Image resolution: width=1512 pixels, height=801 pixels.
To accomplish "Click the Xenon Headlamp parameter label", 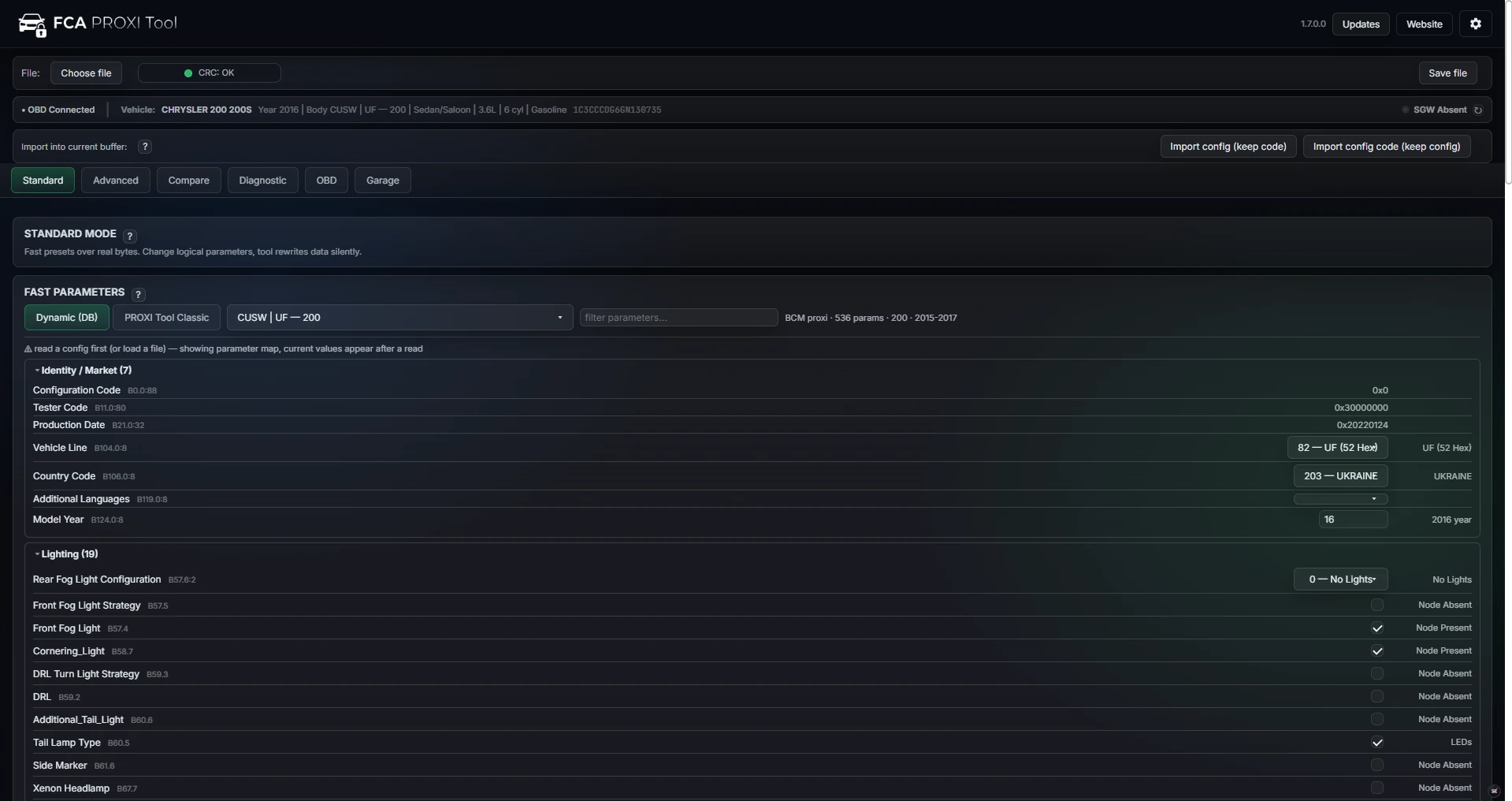I will coord(71,789).
